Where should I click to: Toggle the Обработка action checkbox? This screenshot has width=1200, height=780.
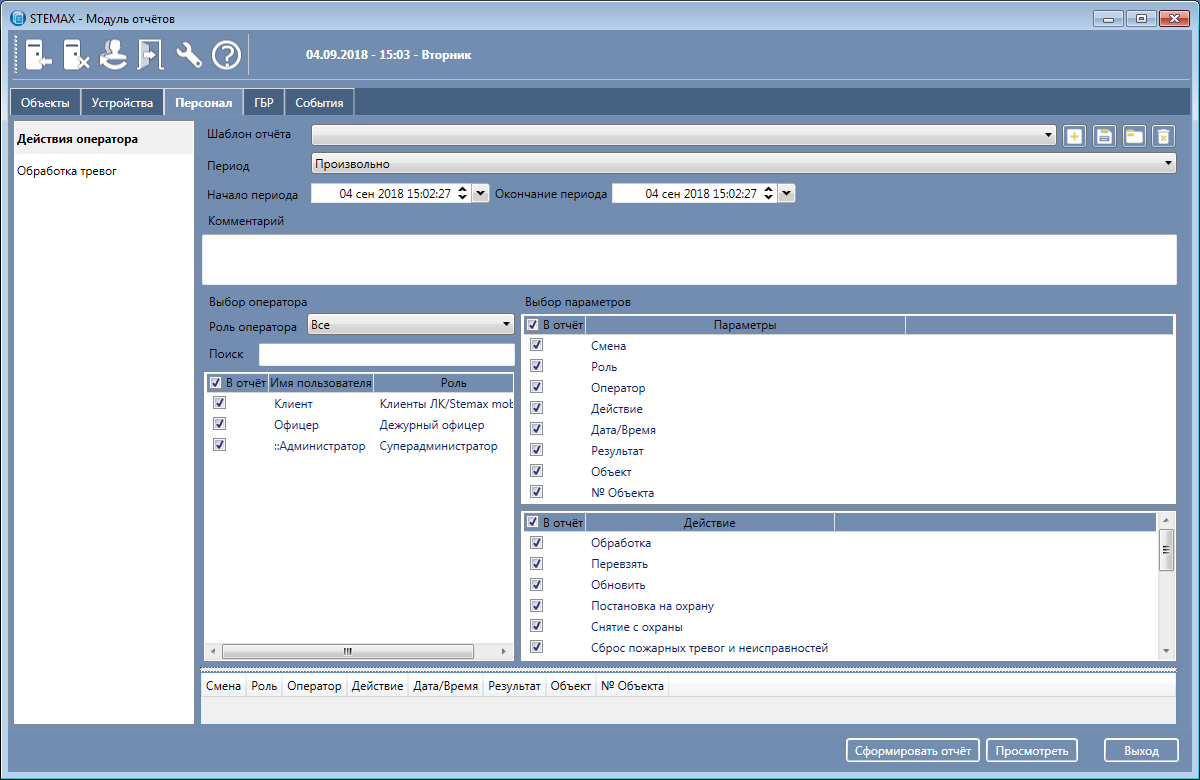[537, 541]
